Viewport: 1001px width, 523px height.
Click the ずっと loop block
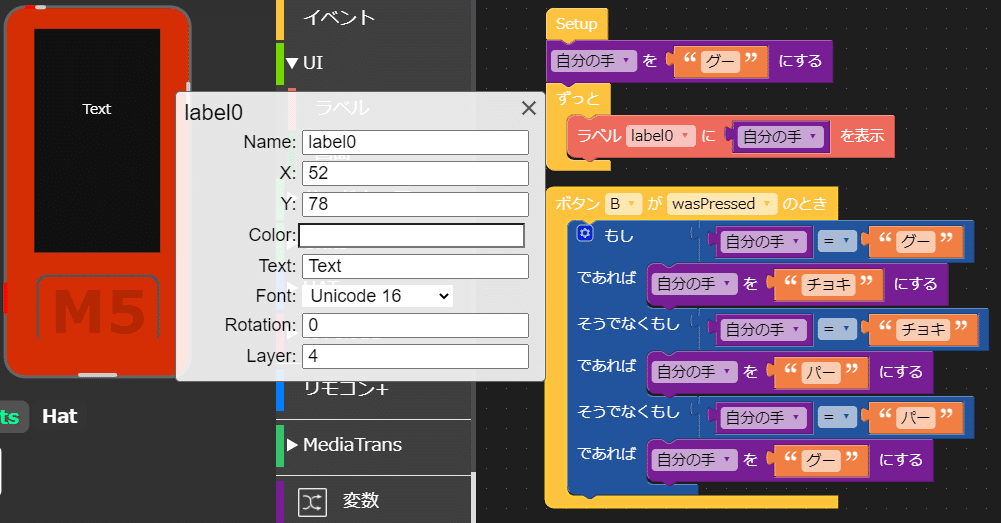coord(578,98)
